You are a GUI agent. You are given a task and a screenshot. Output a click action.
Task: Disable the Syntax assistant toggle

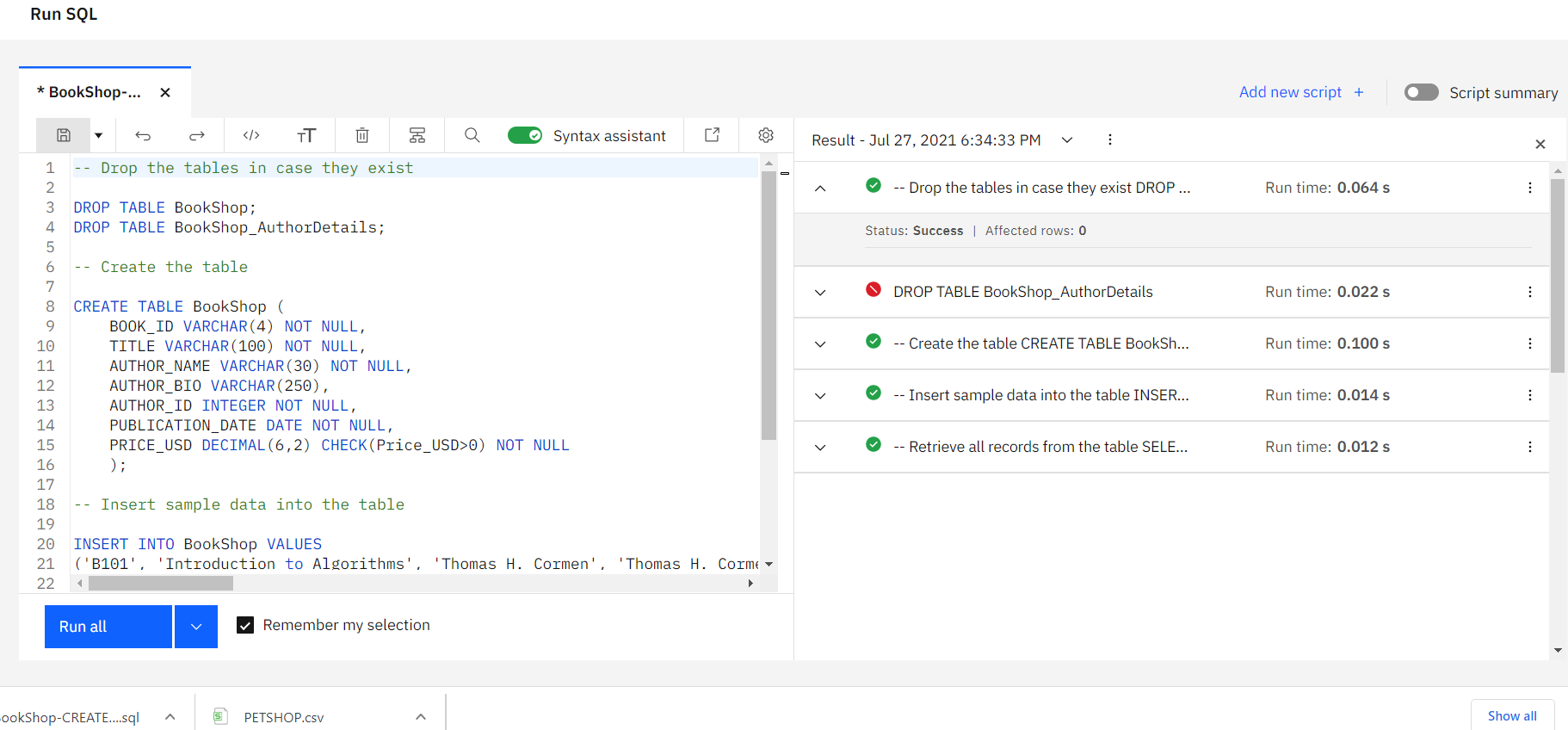click(524, 135)
